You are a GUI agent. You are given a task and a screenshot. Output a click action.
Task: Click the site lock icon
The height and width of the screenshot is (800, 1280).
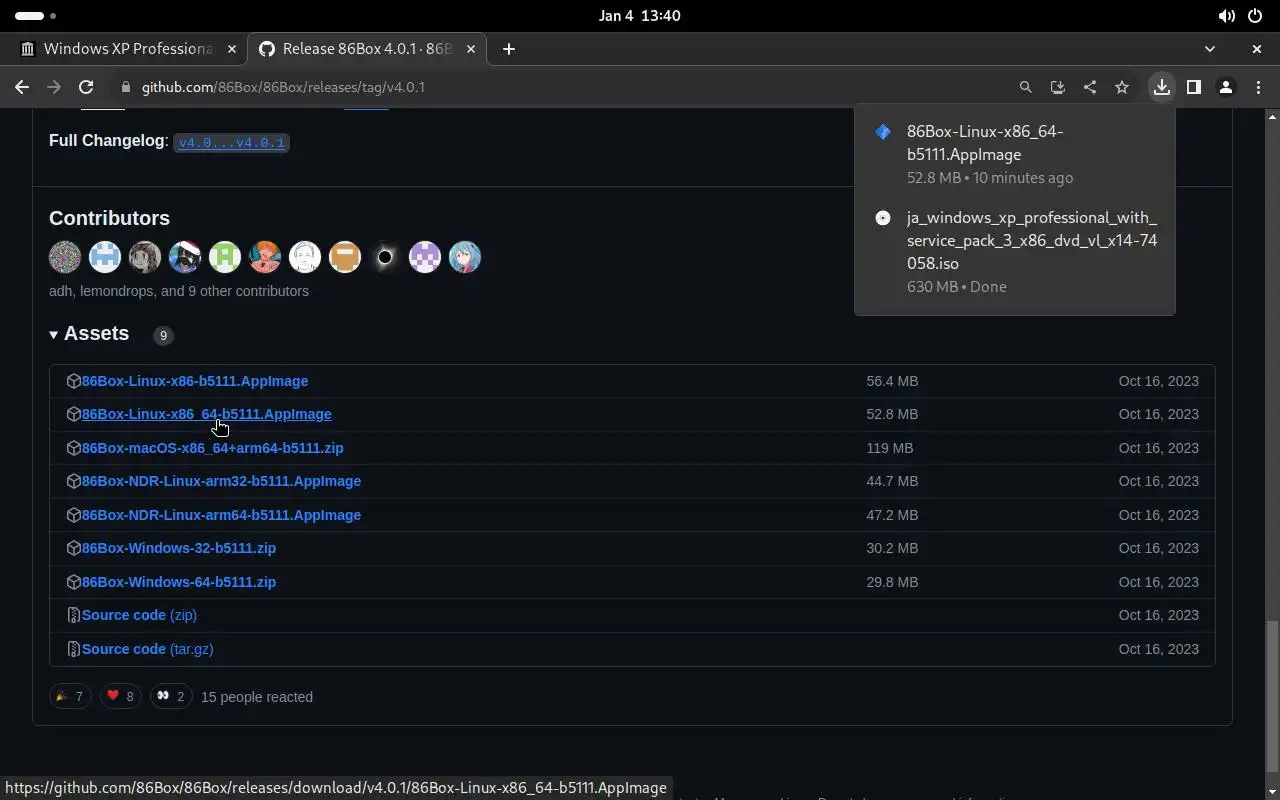click(125, 87)
